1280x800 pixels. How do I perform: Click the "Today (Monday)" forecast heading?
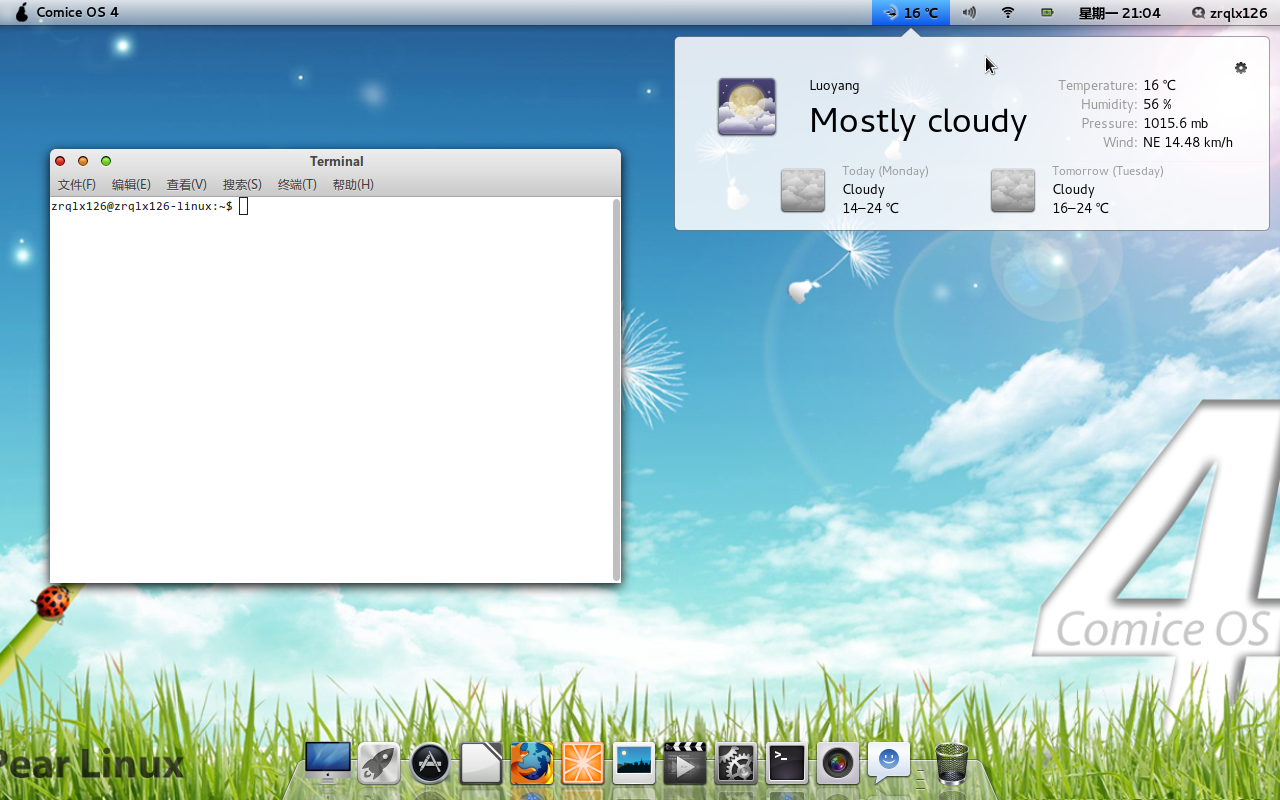click(x=885, y=171)
